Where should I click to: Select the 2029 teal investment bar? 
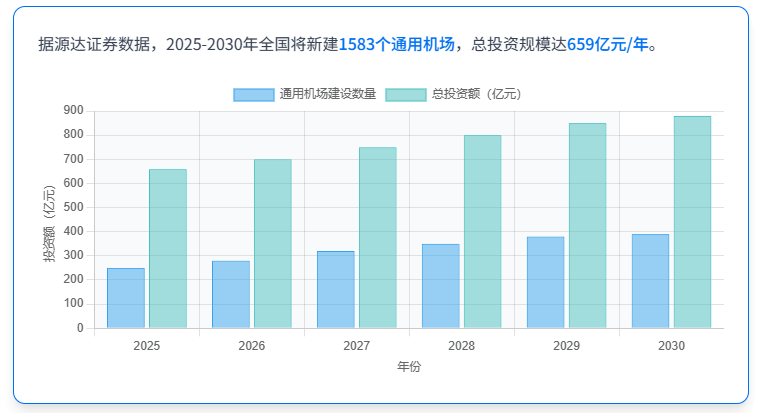[588, 225]
